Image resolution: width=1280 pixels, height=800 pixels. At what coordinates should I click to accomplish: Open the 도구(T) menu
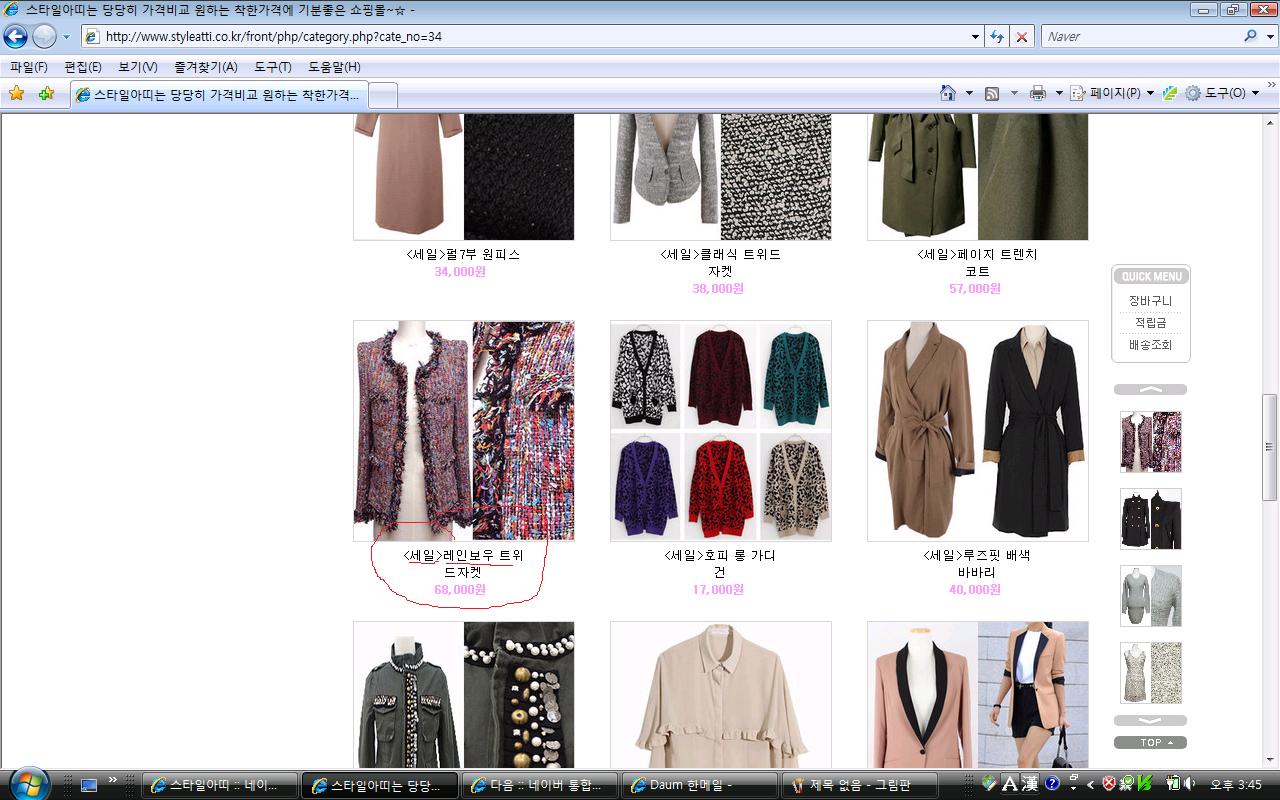273,67
